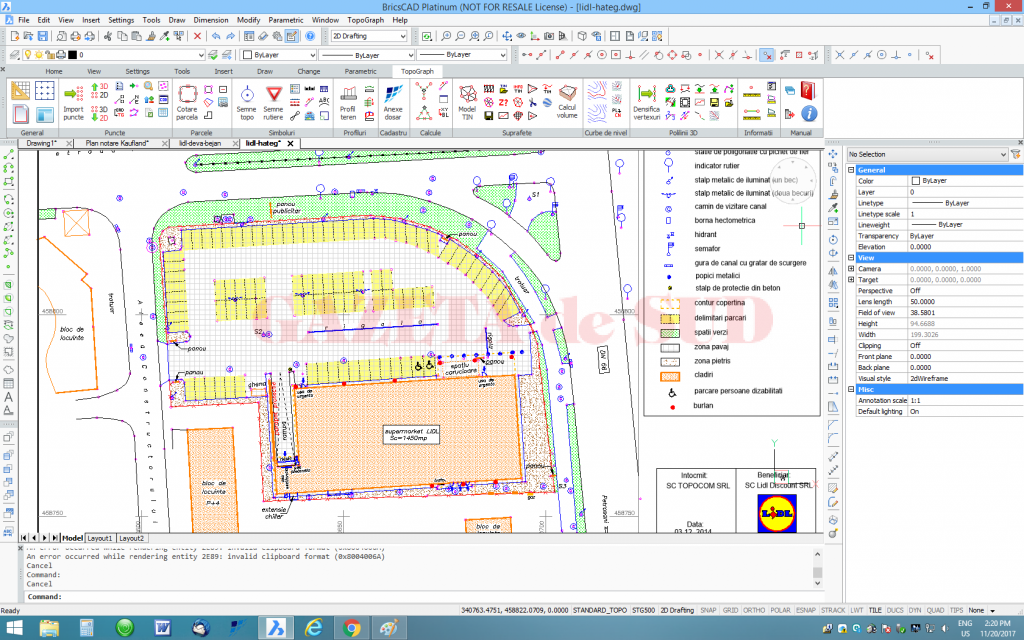Click the blue Help question mark icon
1024x640 pixels.
tap(310, 36)
